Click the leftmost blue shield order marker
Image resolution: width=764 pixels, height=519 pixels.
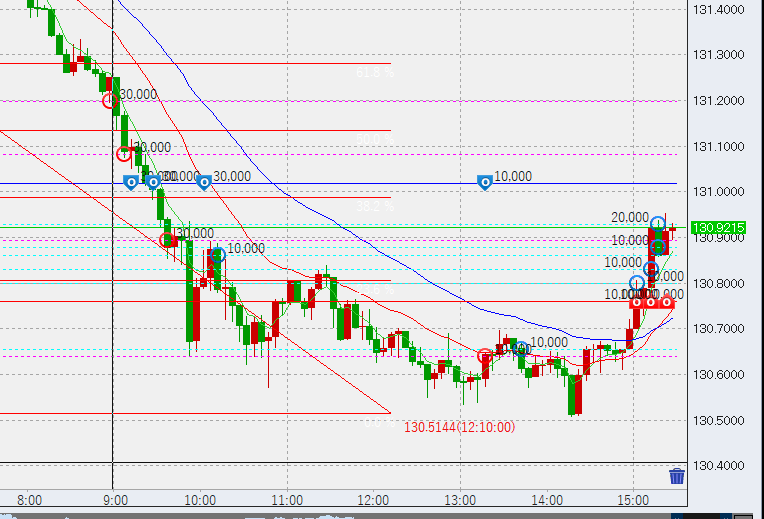[130, 182]
